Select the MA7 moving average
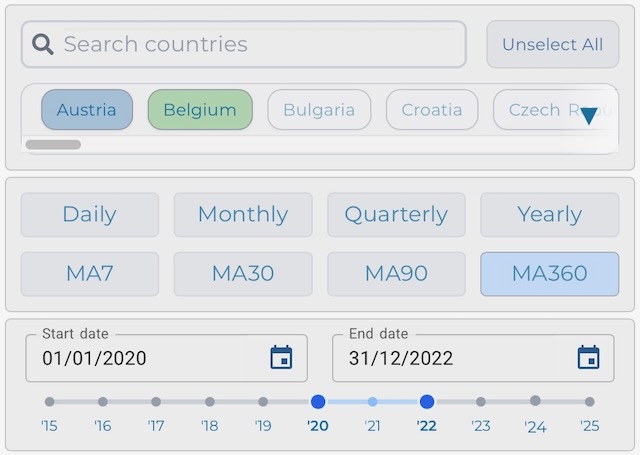This screenshot has width=640, height=455. (x=90, y=274)
